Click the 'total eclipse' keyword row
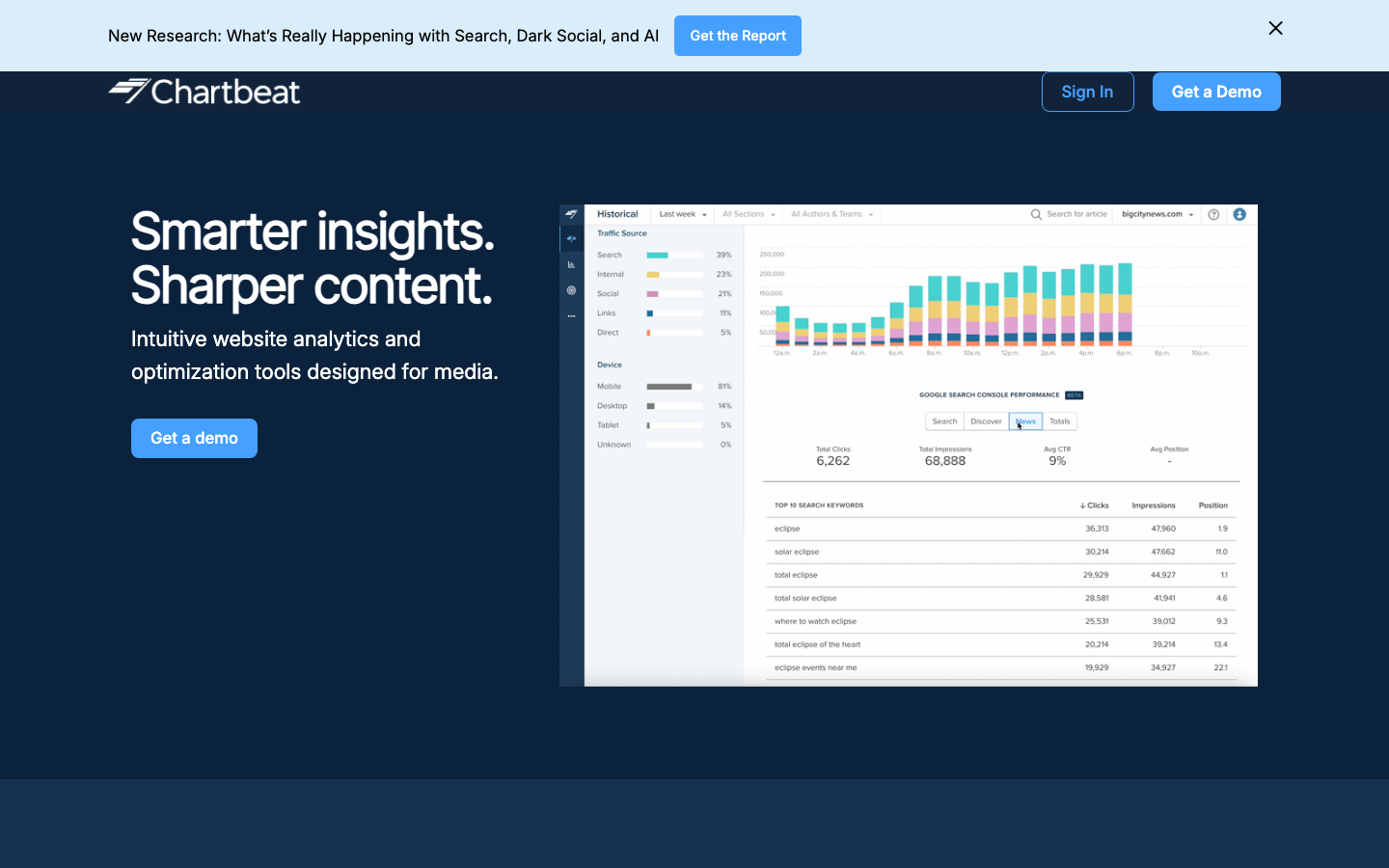The height and width of the screenshot is (868, 1389). click(x=1001, y=575)
